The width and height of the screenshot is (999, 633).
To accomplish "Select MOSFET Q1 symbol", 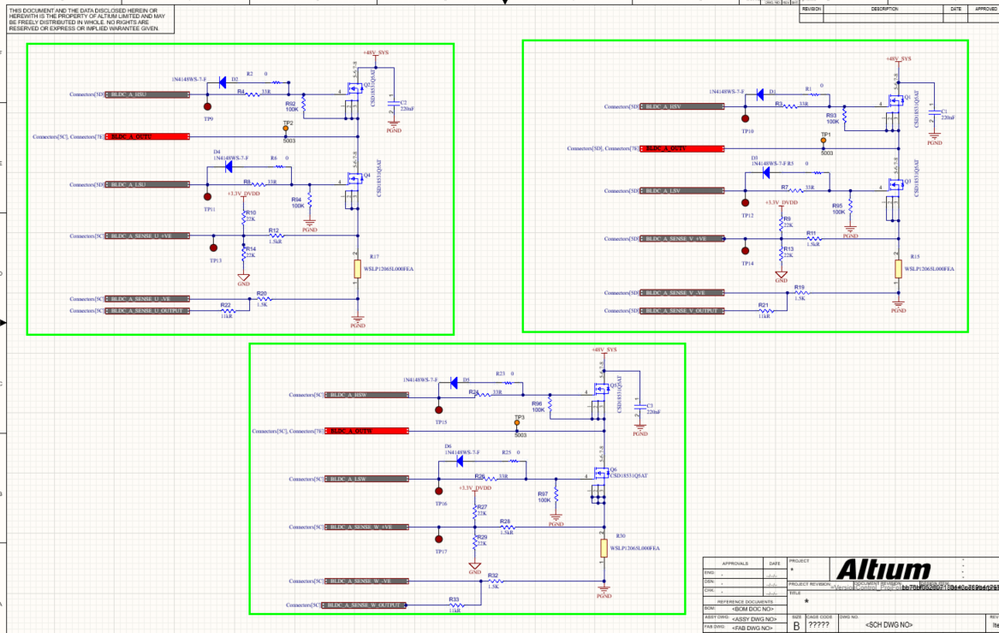I will (x=896, y=101).
